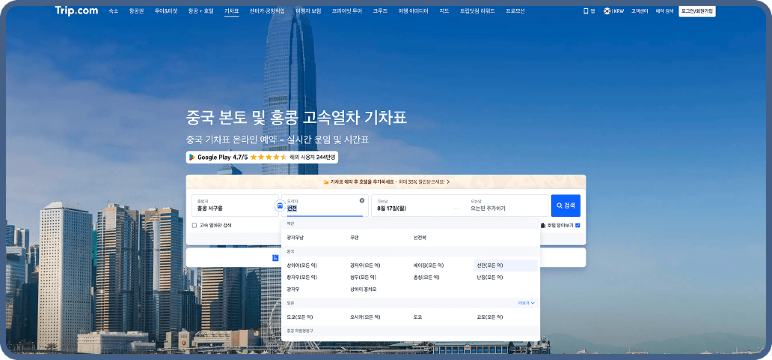This screenshot has width=772, height=360.
Task: Open the 항공권 flights menu
Action: tap(136, 11)
